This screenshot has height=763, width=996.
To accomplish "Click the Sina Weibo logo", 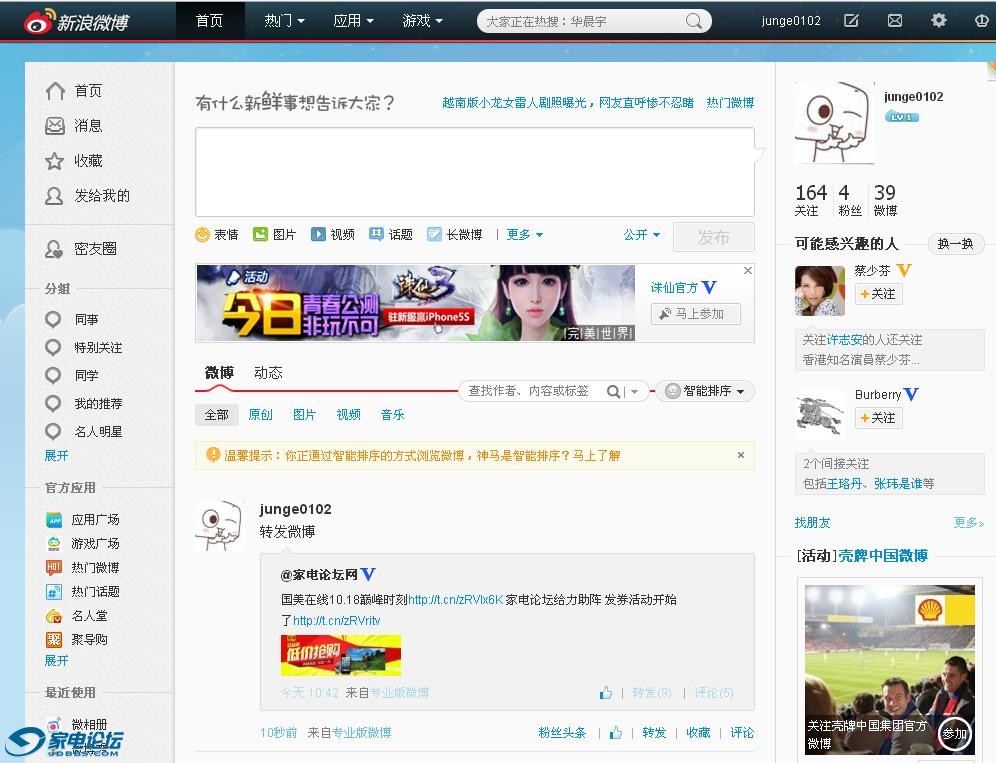I will 76,22.
